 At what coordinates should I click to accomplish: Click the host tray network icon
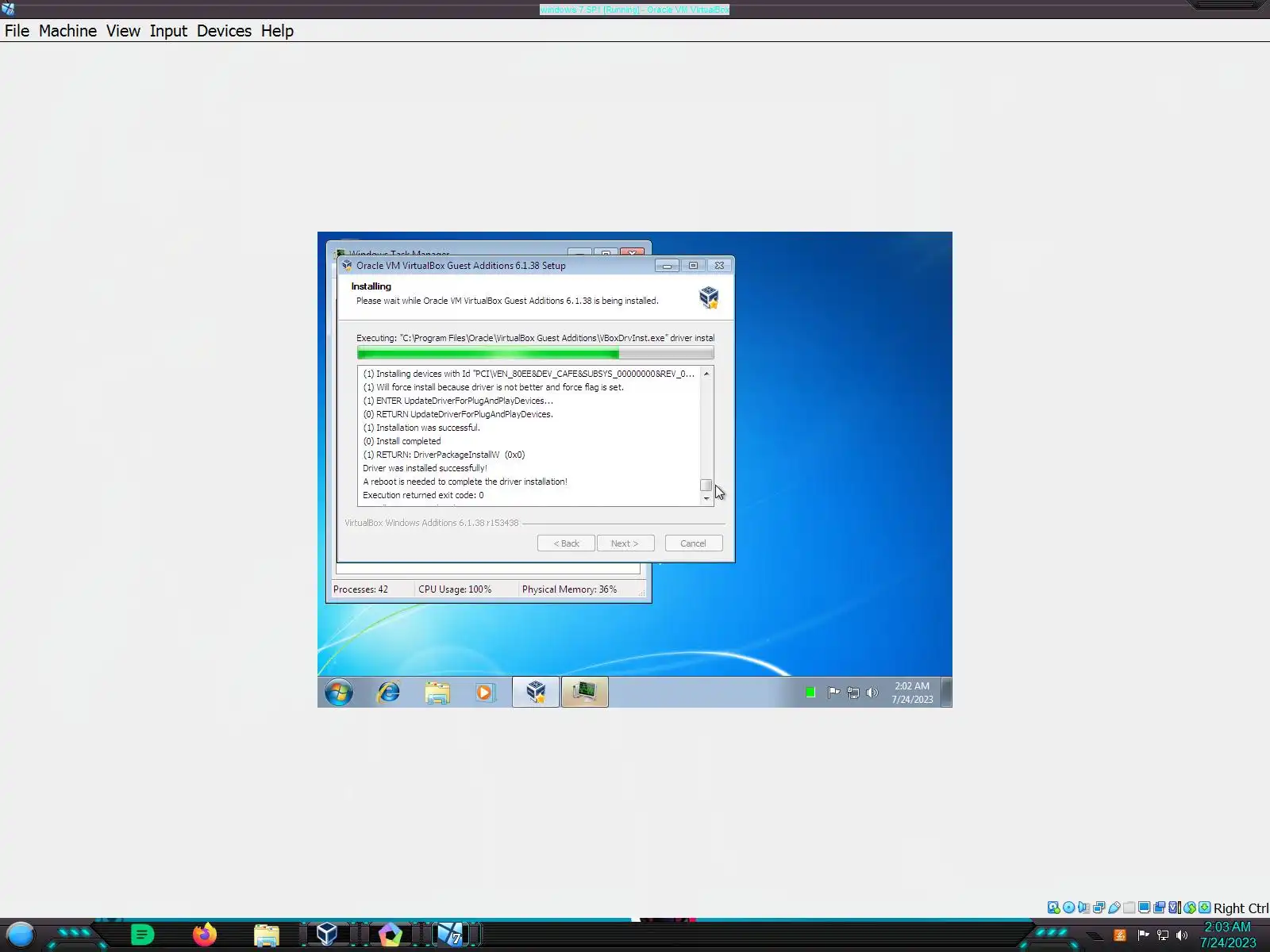[1163, 935]
